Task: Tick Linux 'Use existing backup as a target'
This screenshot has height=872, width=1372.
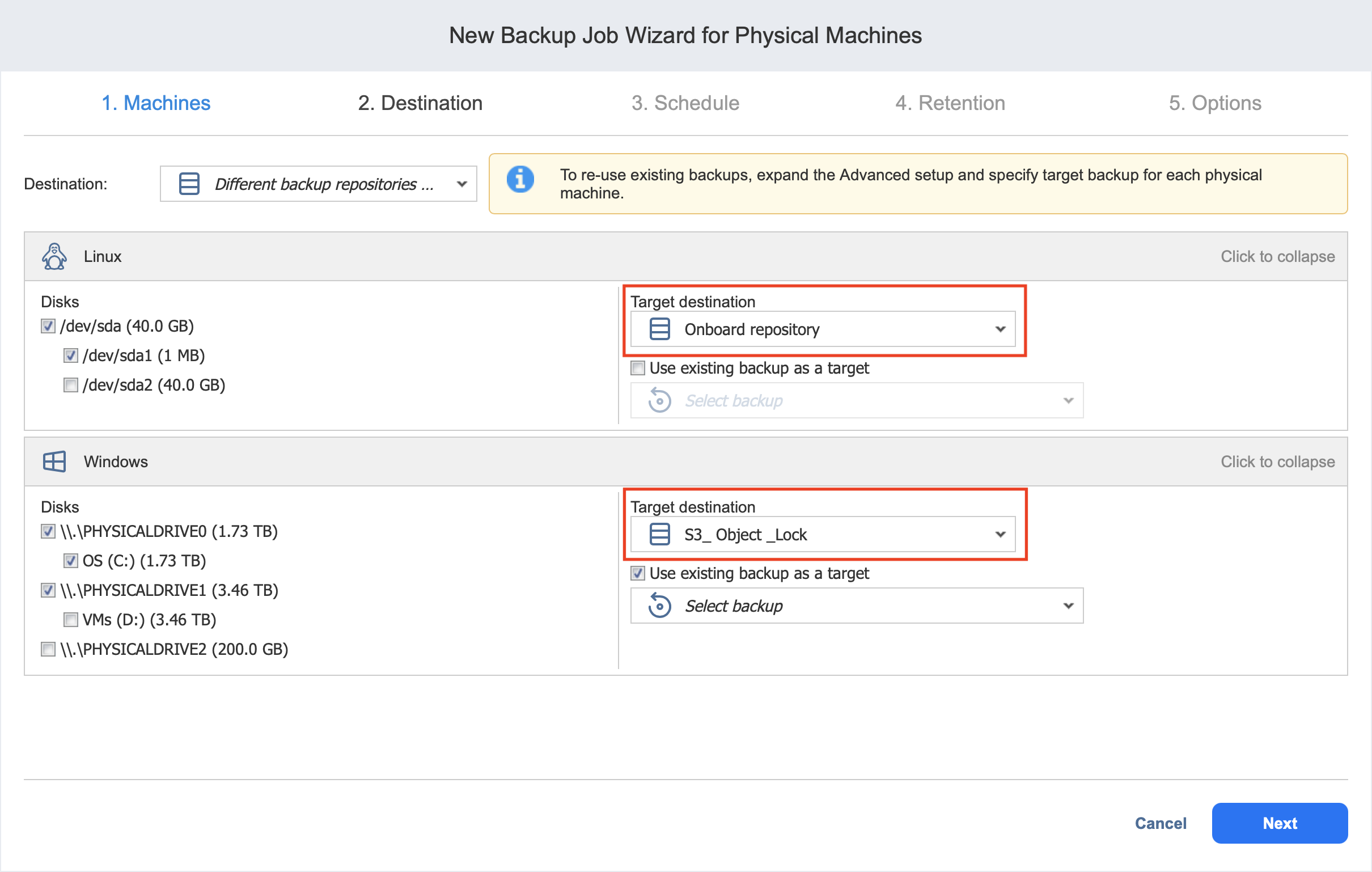Action: coord(638,368)
